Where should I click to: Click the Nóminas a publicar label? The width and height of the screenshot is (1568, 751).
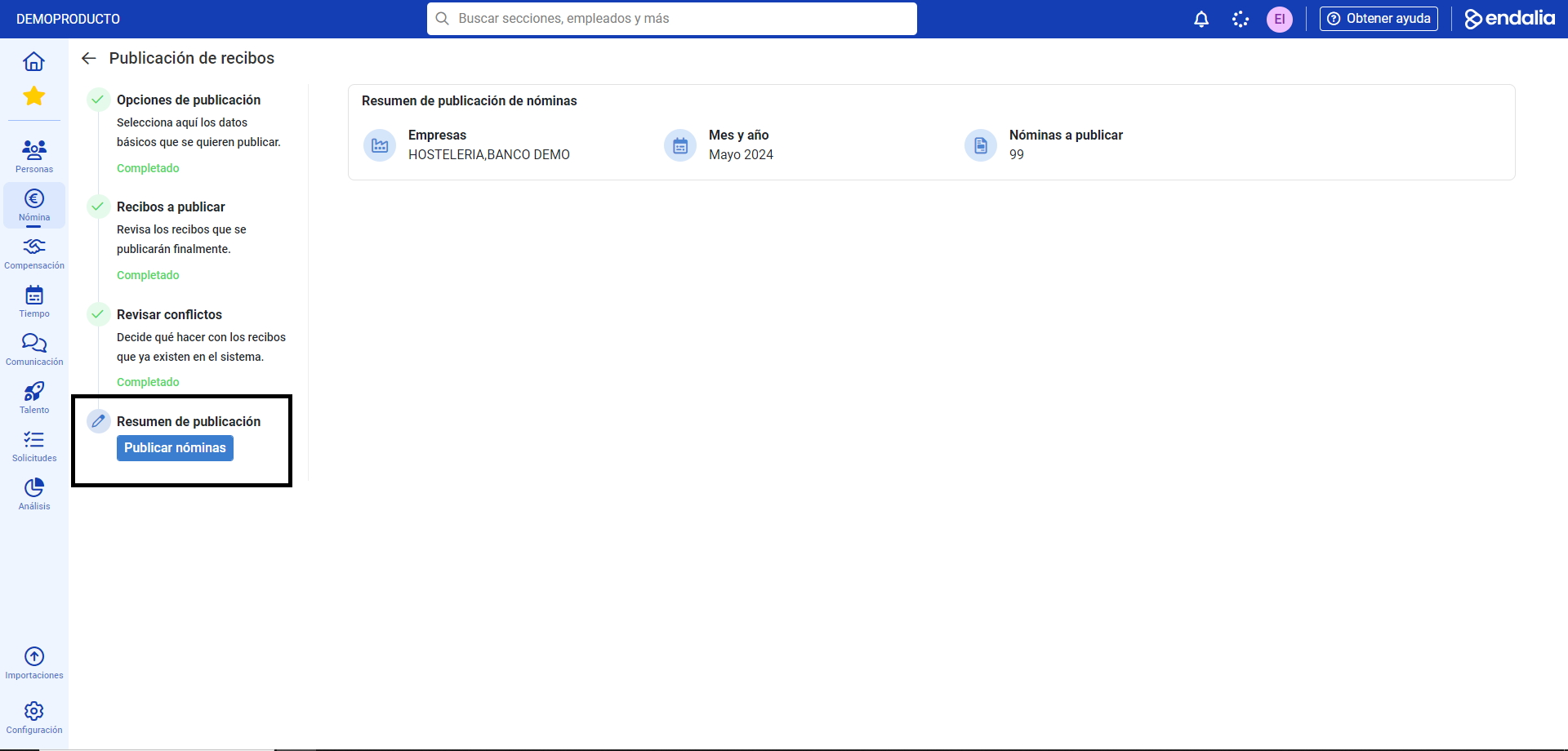pyautogui.click(x=1066, y=135)
